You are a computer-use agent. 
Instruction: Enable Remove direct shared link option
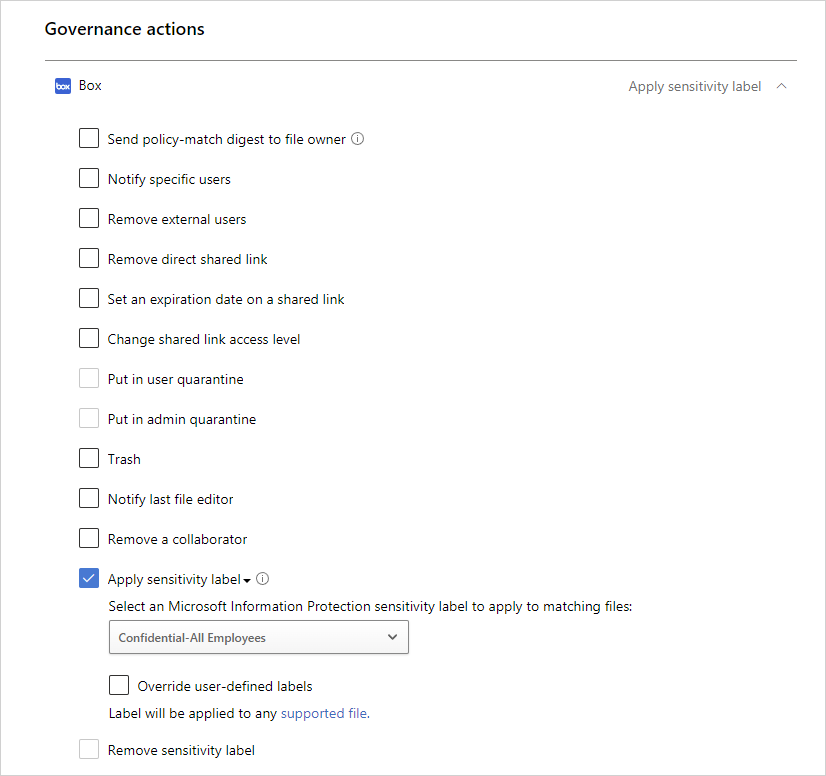tap(89, 259)
